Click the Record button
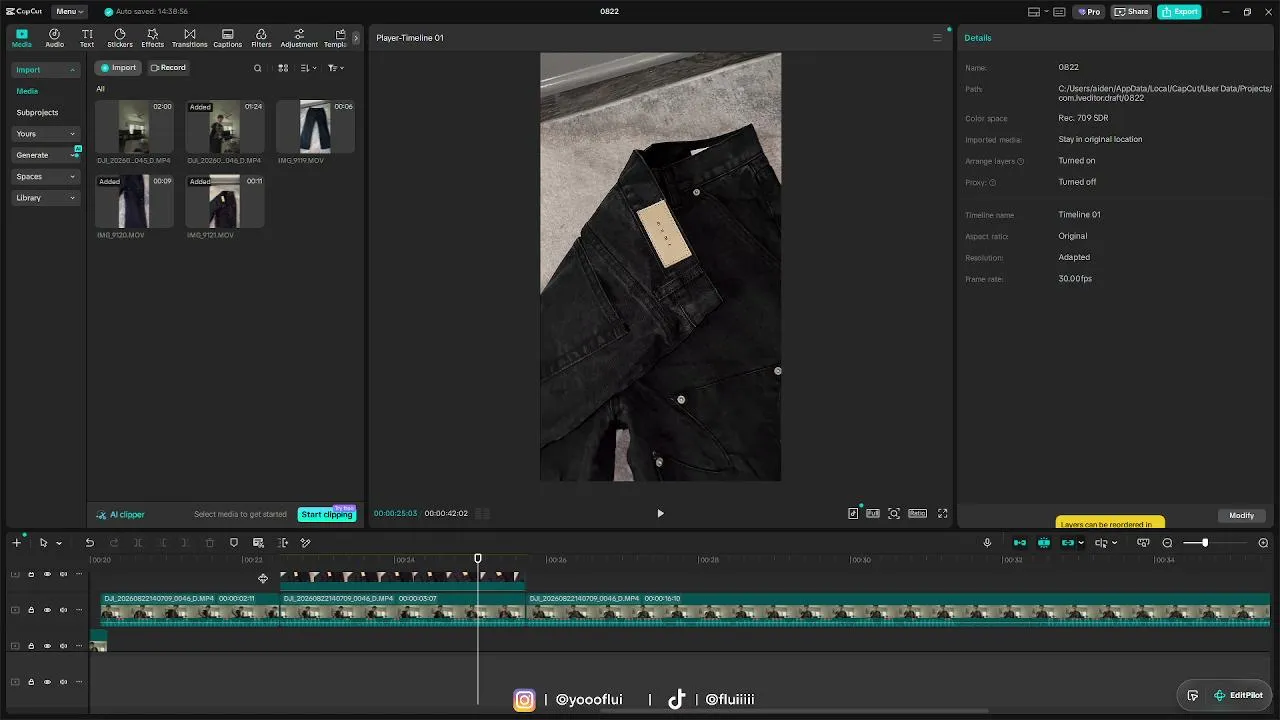This screenshot has height=720, width=1280. [168, 68]
